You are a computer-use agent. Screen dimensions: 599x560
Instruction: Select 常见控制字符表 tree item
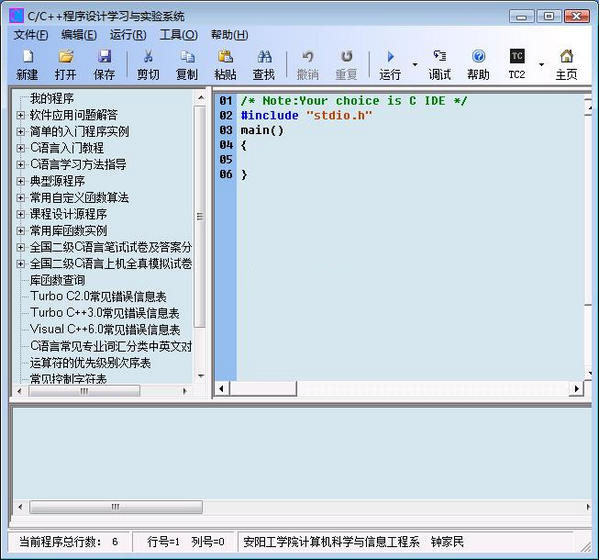coord(68,379)
